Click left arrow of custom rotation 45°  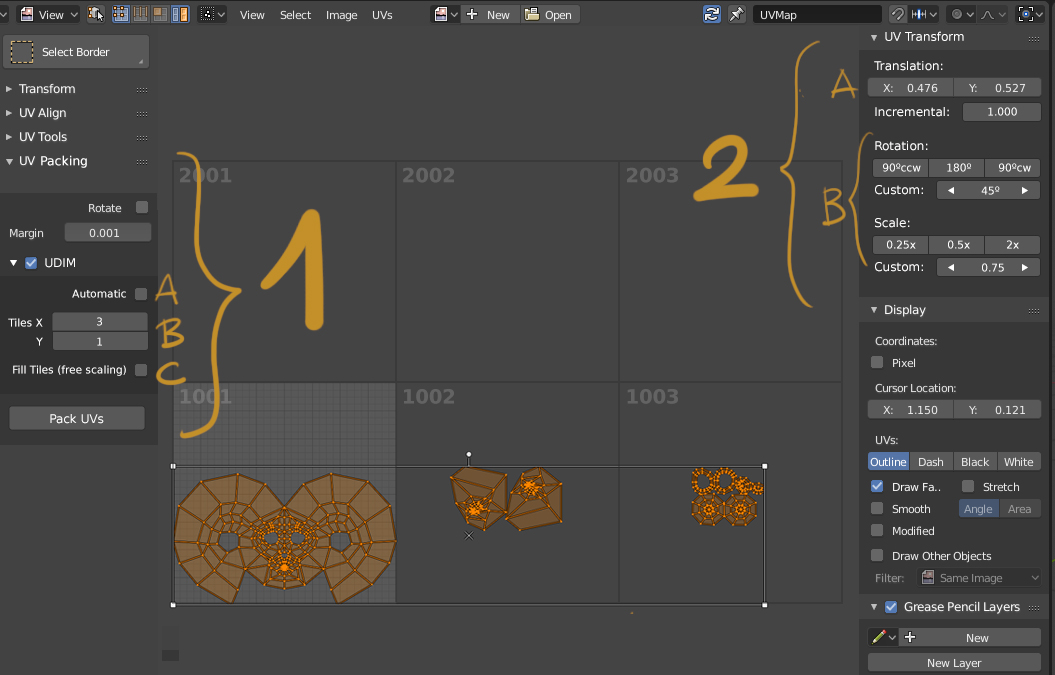click(951, 190)
